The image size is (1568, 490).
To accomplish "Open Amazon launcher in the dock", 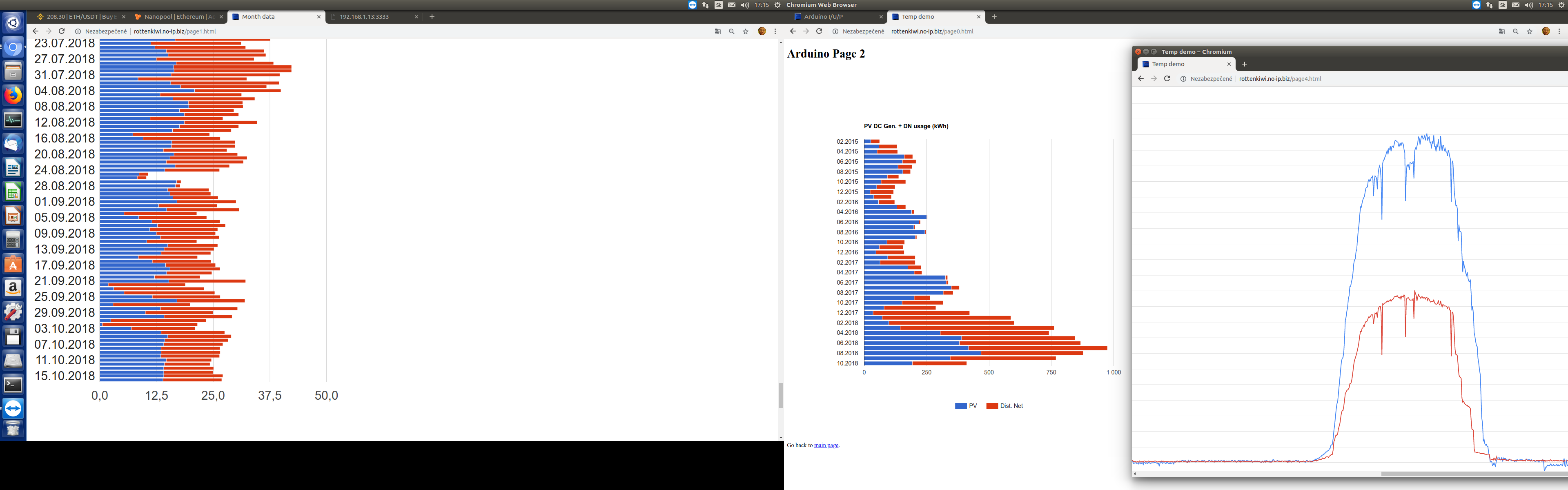I will point(13,288).
